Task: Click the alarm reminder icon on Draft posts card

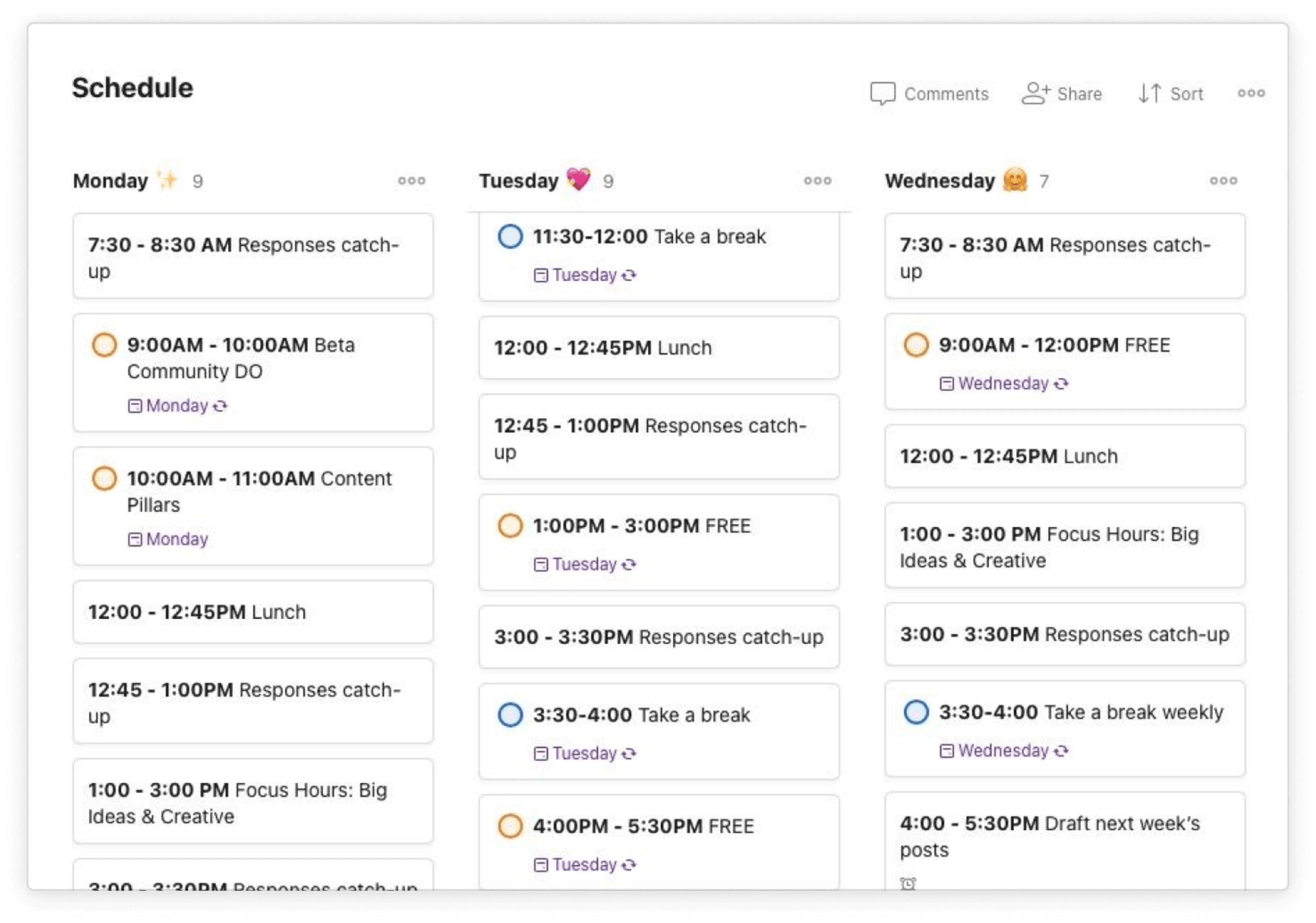Action: pyautogui.click(x=908, y=883)
